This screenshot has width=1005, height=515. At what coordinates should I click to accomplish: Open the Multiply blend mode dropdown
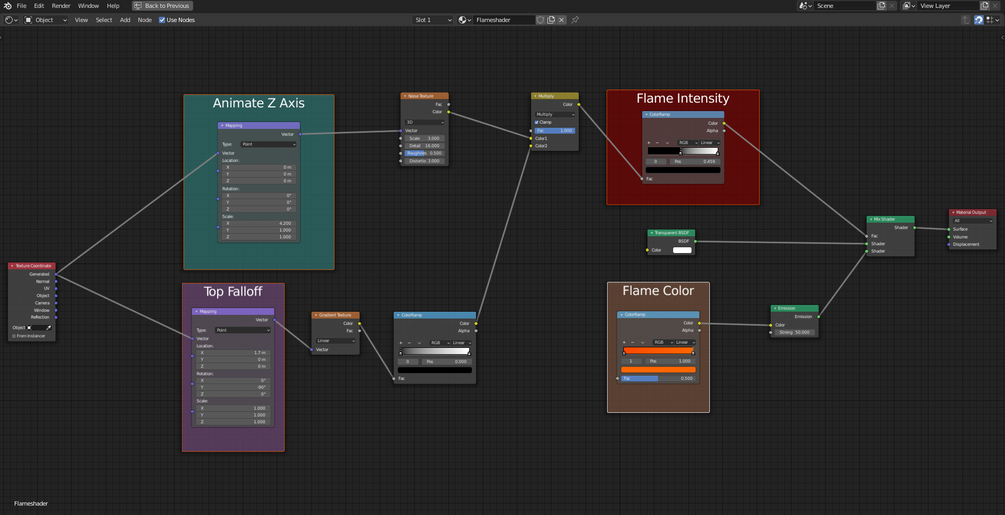pyautogui.click(x=555, y=115)
